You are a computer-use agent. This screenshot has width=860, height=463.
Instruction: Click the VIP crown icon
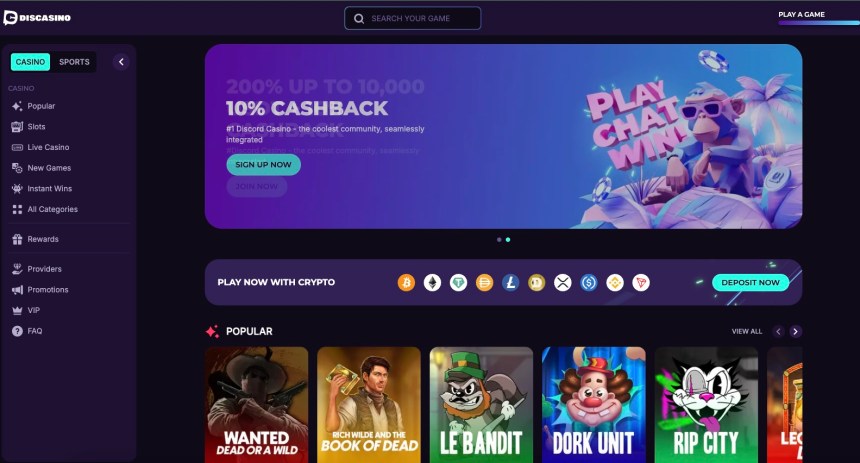coord(17,310)
